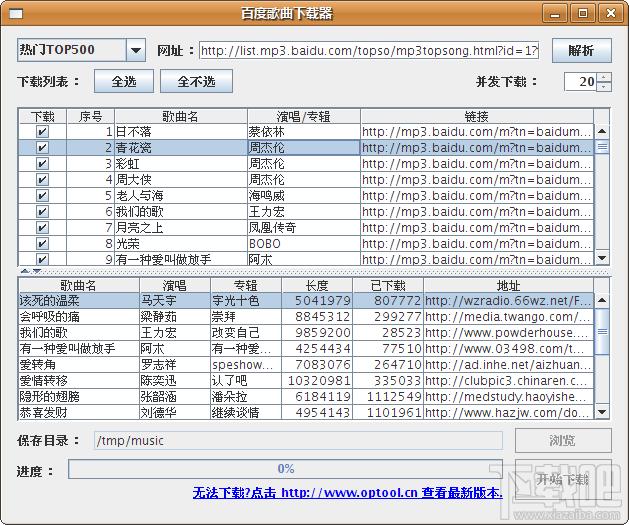Click the 开始下载 start download button
Image resolution: width=629 pixels, height=525 pixels.
(563, 479)
